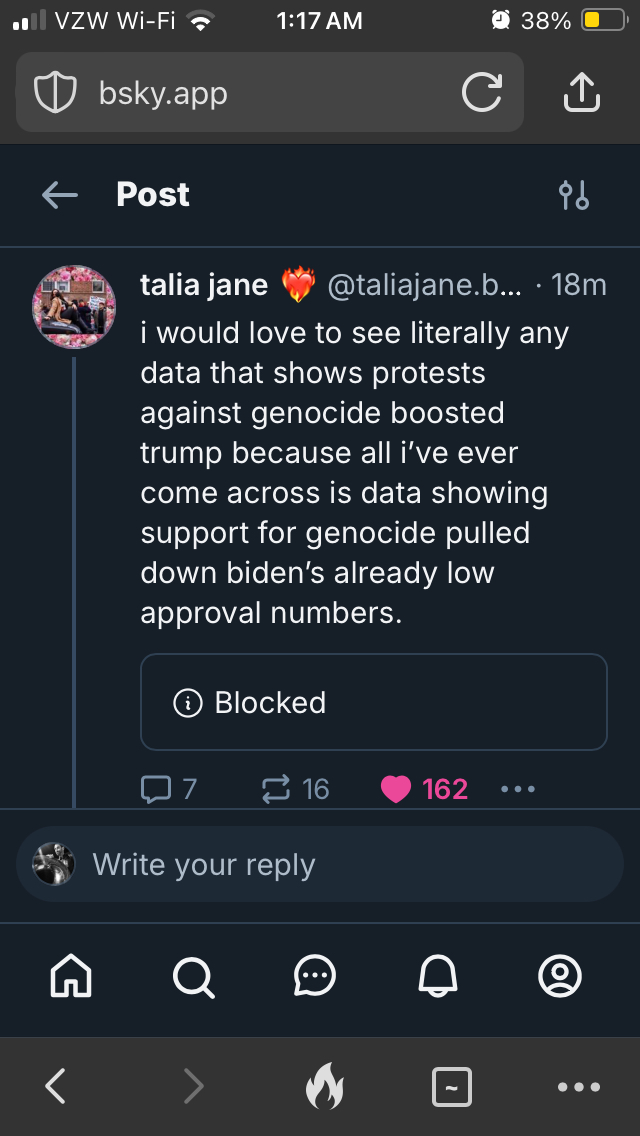Reload the page in the browser
The image size is (640, 1136).
[481, 93]
